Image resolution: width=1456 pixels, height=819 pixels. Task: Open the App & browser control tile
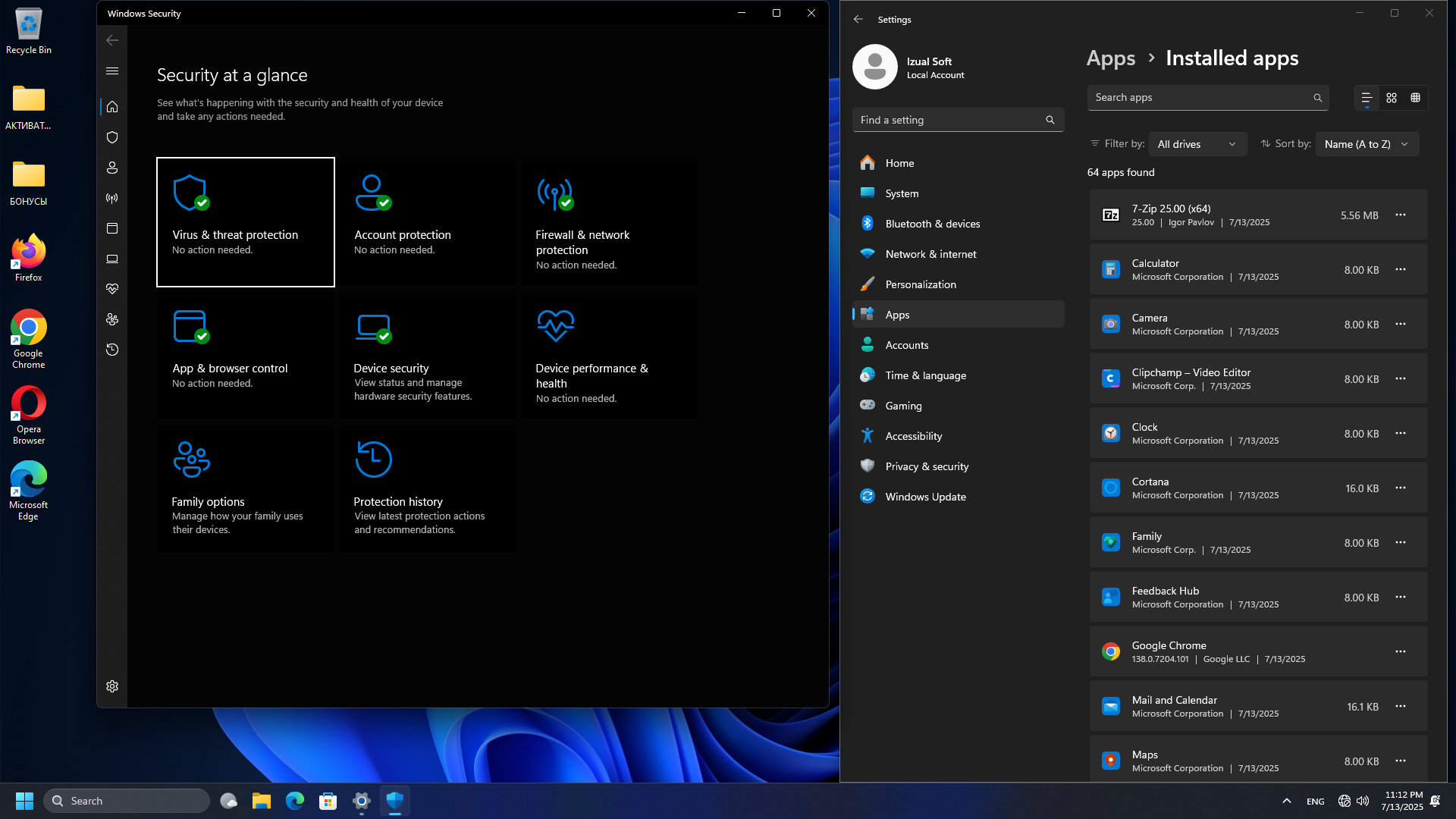(246, 356)
